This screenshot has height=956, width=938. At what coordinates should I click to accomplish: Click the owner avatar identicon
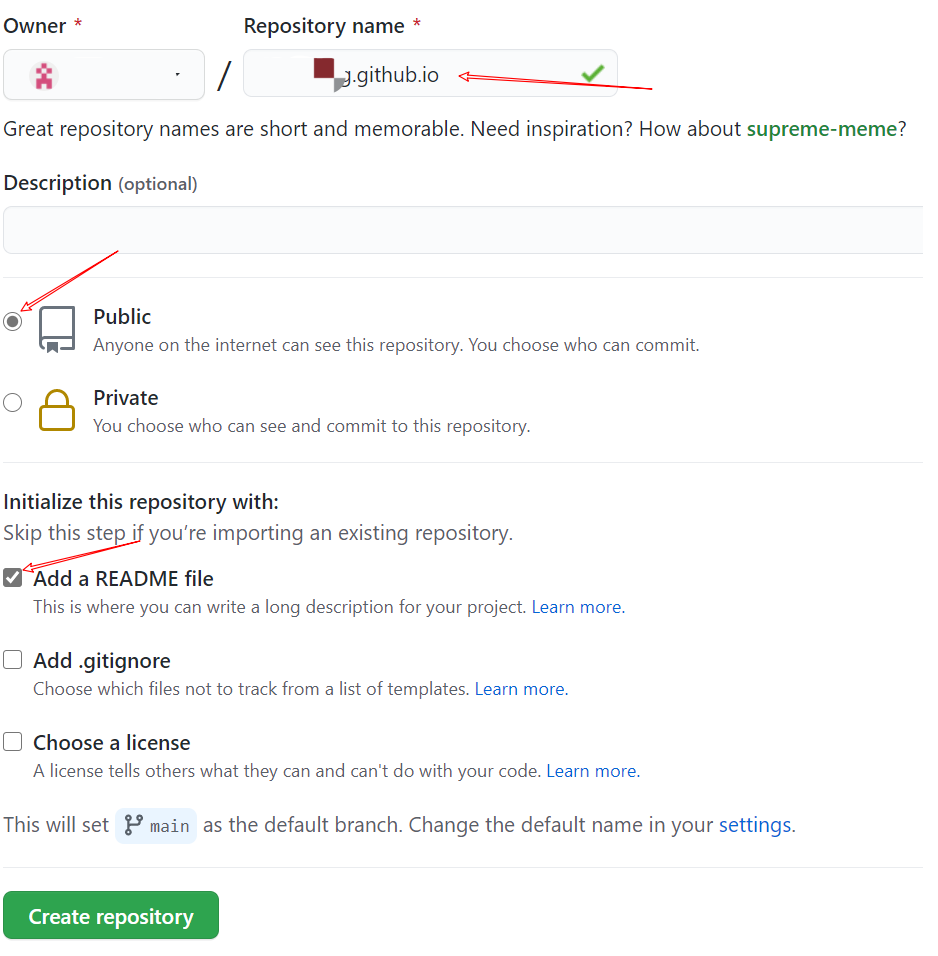click(x=44, y=76)
